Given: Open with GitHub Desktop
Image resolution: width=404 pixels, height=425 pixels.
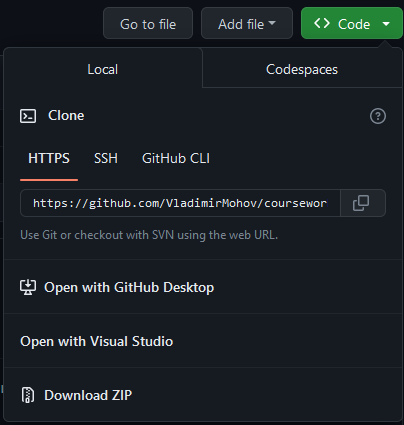Looking at the screenshot, I should pyautogui.click(x=203, y=287).
